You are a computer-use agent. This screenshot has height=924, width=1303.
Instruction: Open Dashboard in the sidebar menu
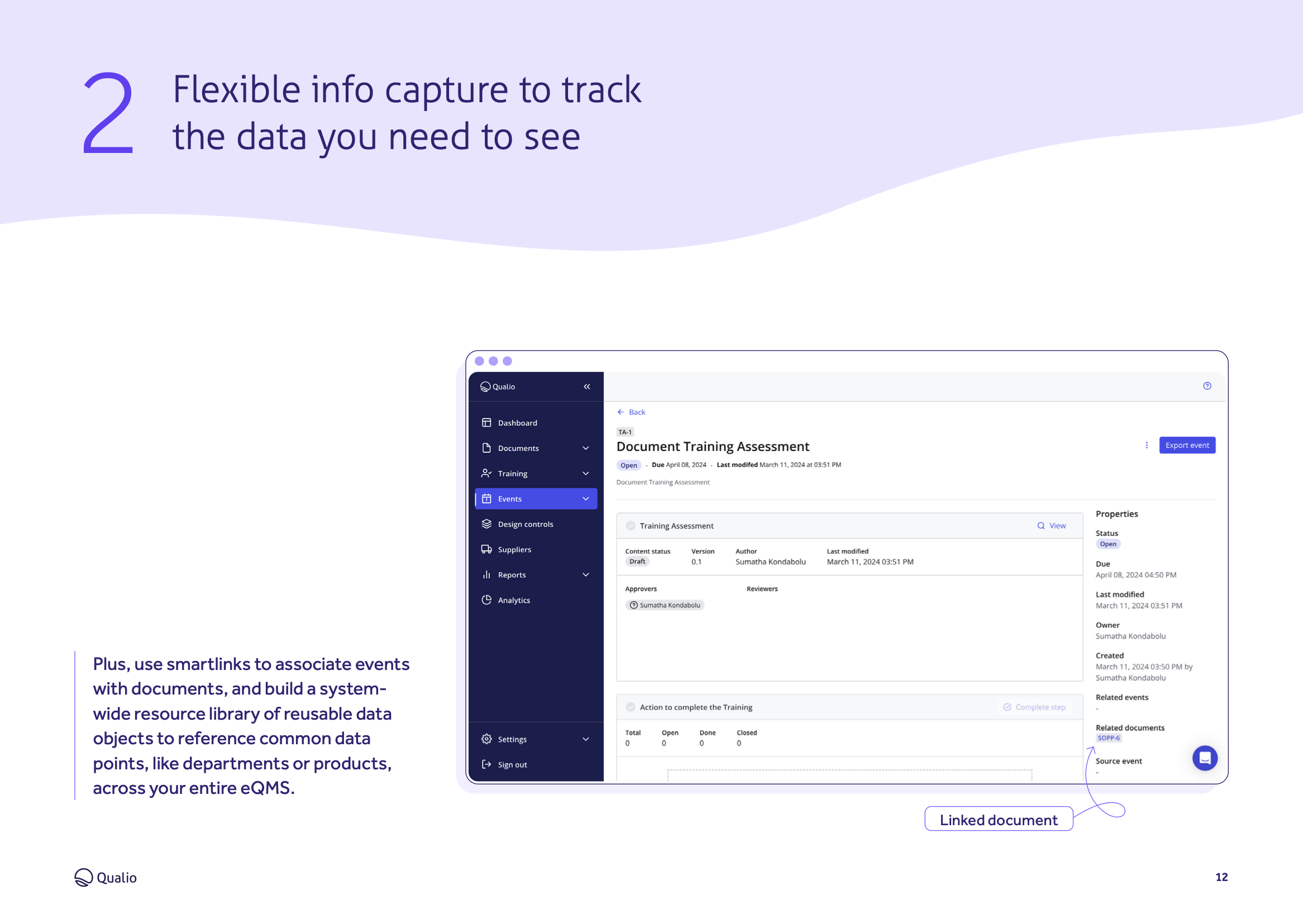click(x=536, y=423)
